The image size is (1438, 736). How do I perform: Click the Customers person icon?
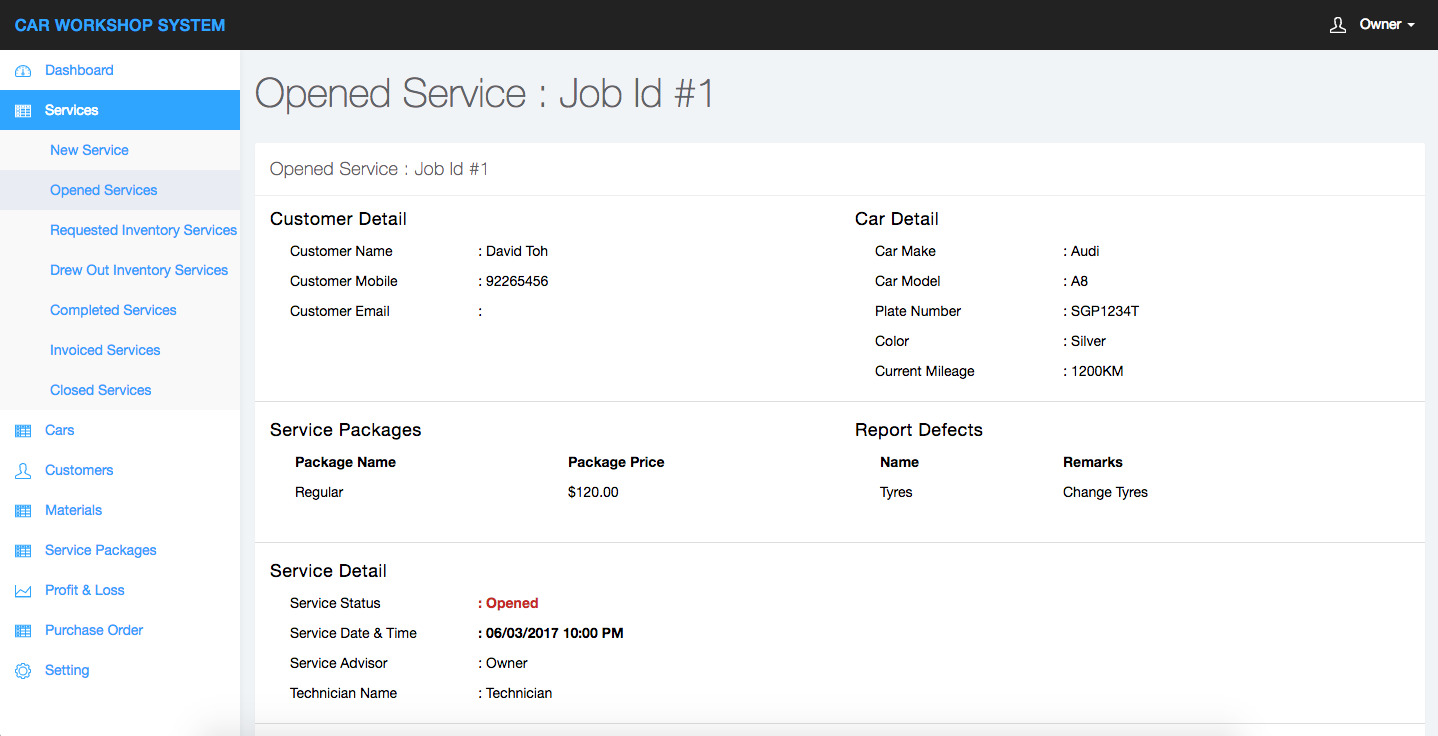[x=23, y=471]
